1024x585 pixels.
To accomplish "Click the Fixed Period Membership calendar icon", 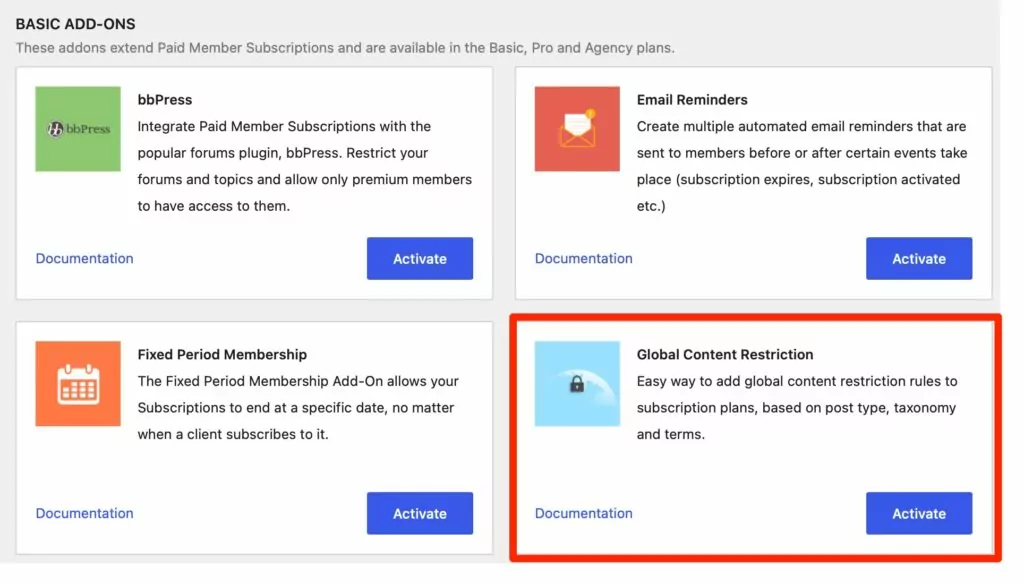I will pos(78,383).
